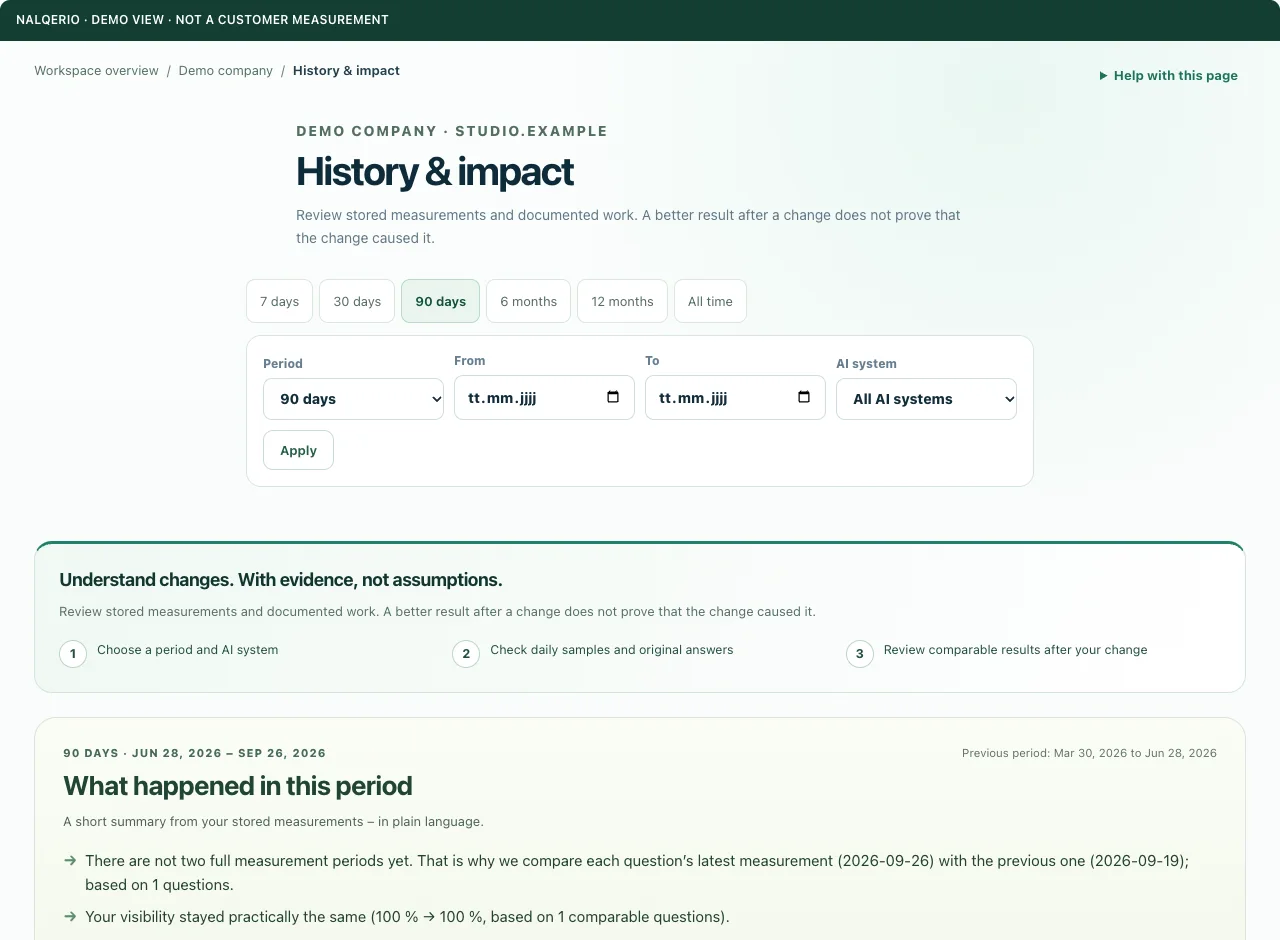The width and height of the screenshot is (1280, 940).
Task: Click 'Check daily samples and original answers'
Action: tap(612, 650)
